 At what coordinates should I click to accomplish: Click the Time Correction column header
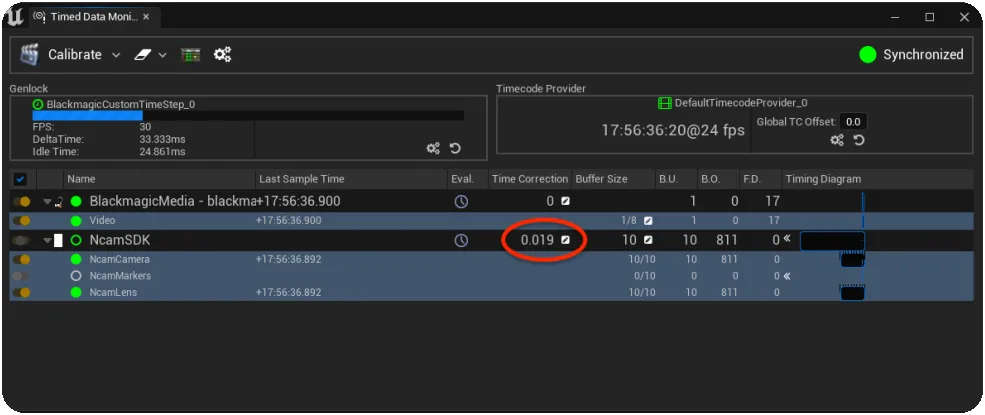click(530, 179)
